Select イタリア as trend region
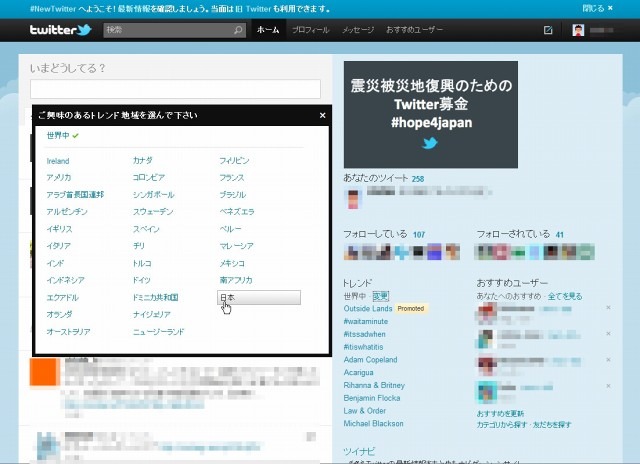The height and width of the screenshot is (464, 640). click(59, 246)
